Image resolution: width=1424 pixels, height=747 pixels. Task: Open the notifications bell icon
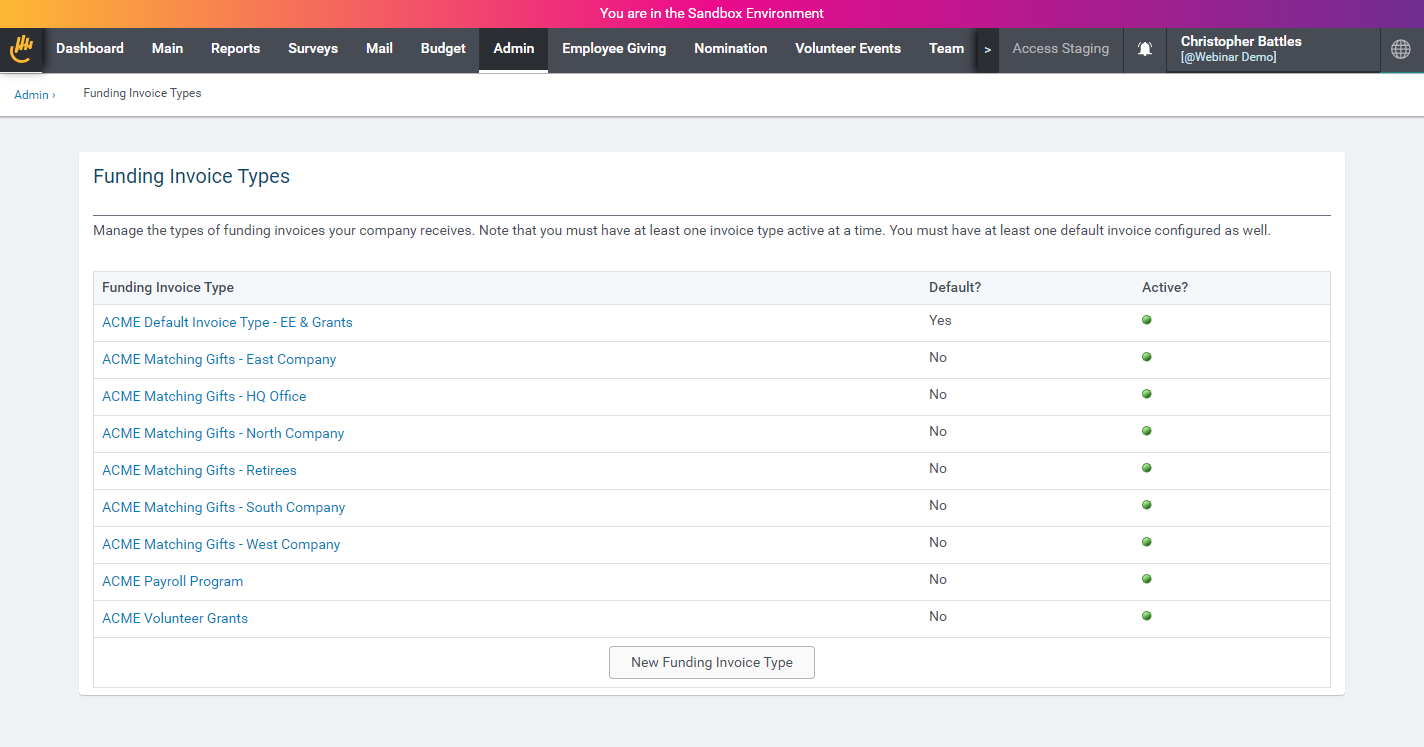[x=1145, y=49]
